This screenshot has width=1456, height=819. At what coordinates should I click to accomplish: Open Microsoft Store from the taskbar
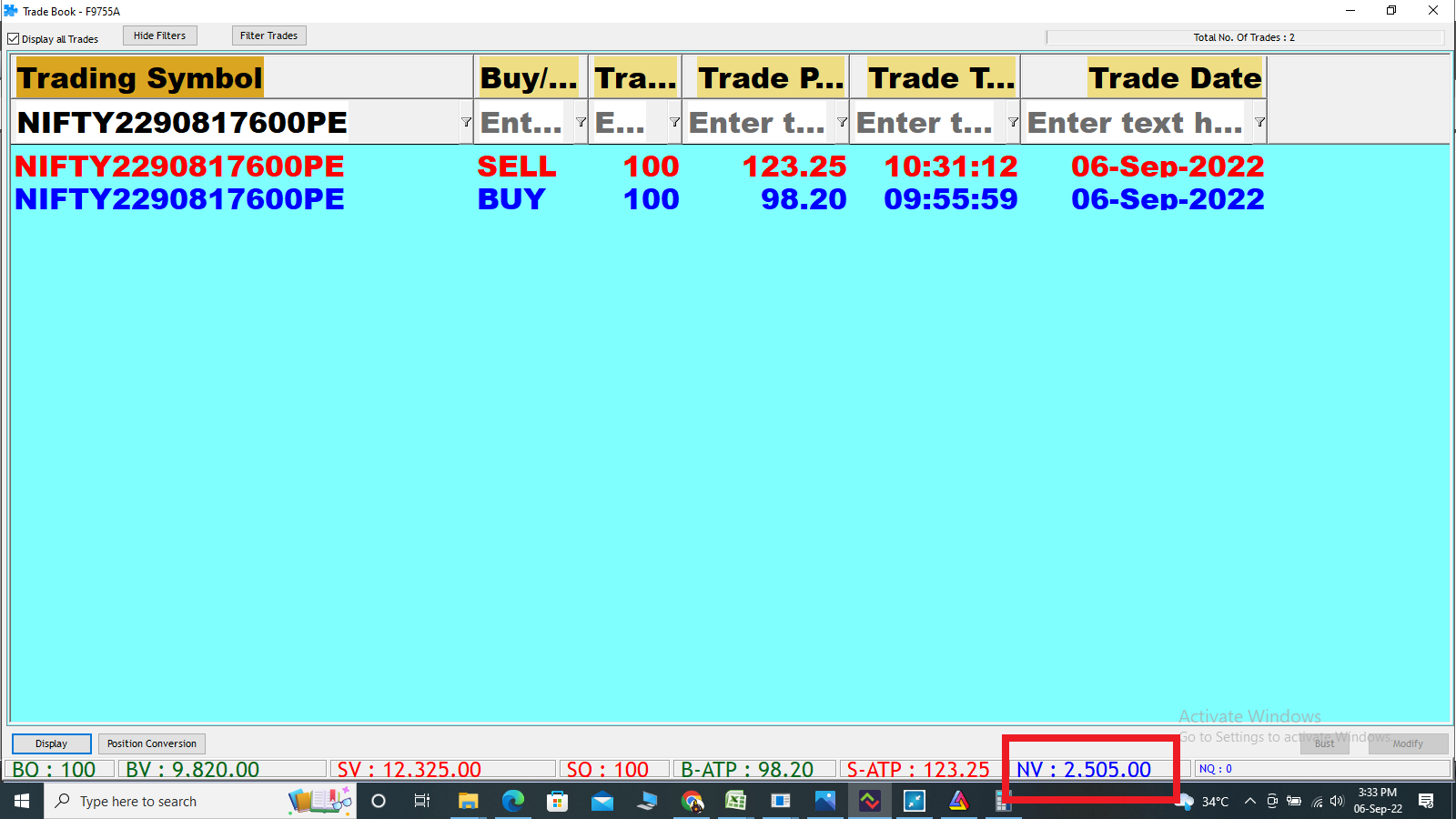pos(557,801)
